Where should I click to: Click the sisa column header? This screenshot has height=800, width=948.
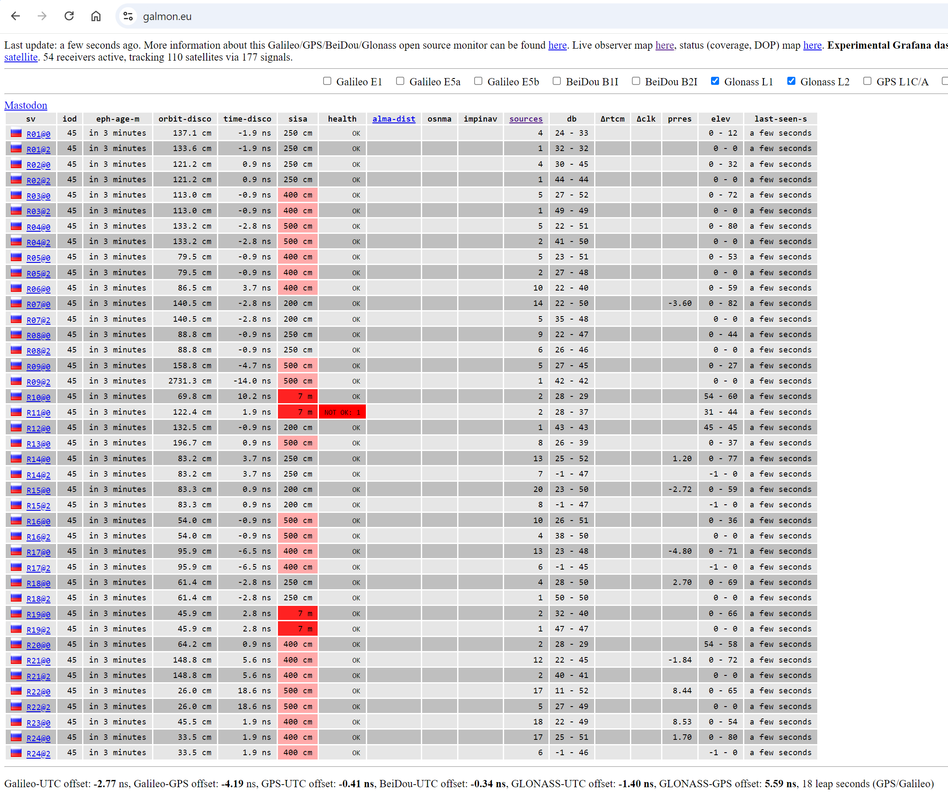click(297, 119)
